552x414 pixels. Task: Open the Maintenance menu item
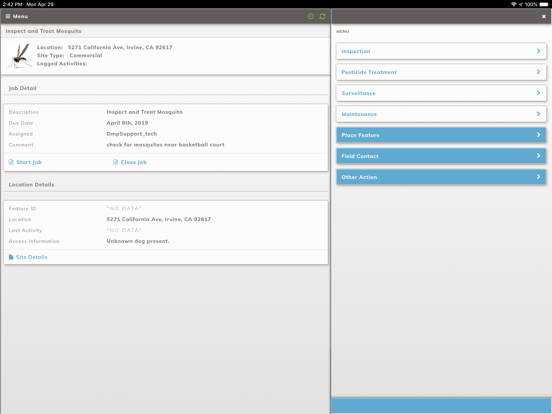point(441,114)
